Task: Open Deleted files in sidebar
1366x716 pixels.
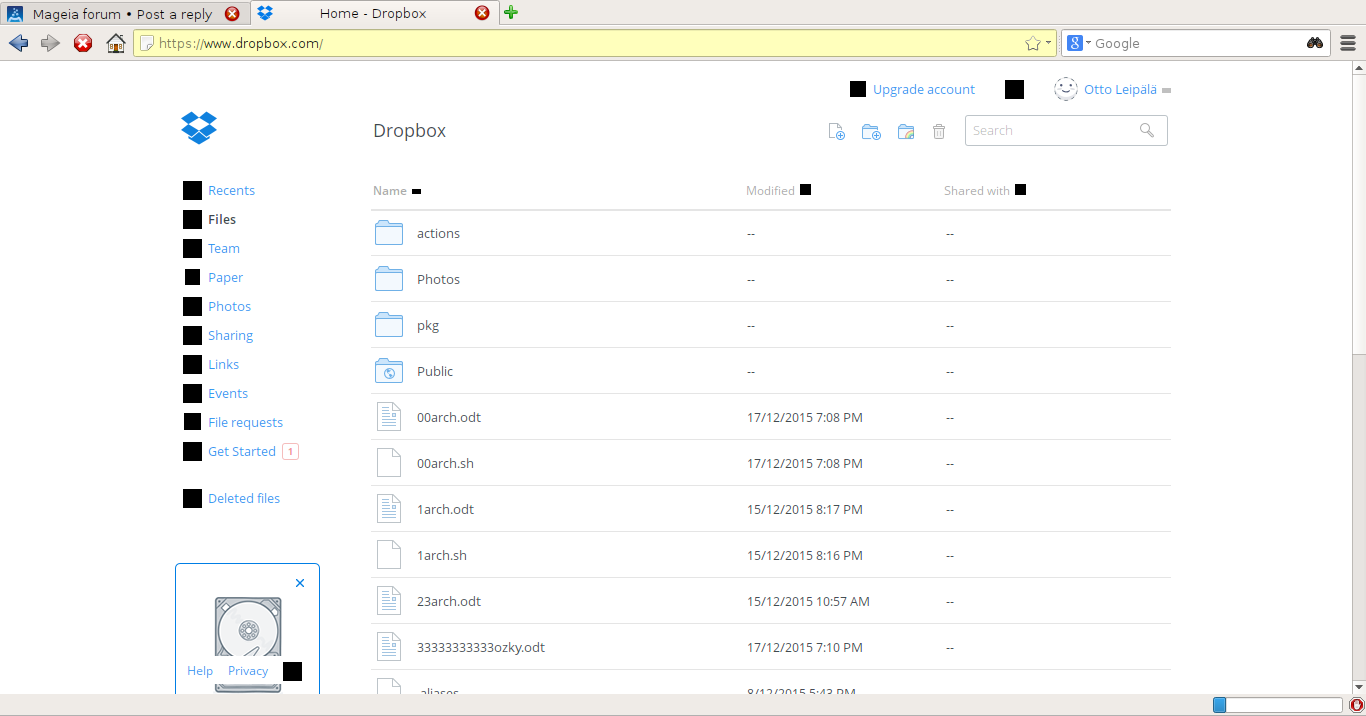Action: click(244, 498)
